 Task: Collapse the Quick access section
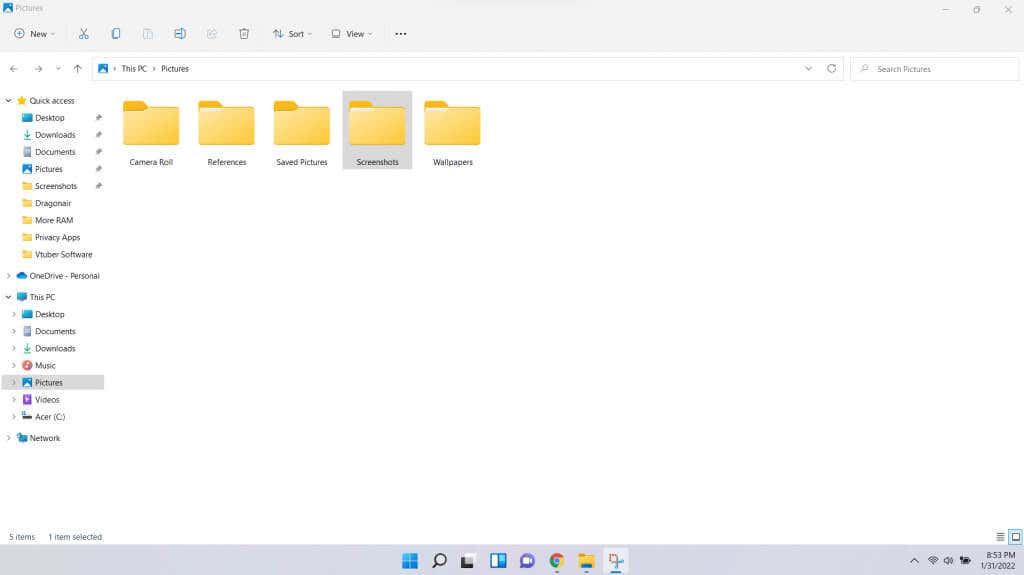pyautogui.click(x=9, y=101)
